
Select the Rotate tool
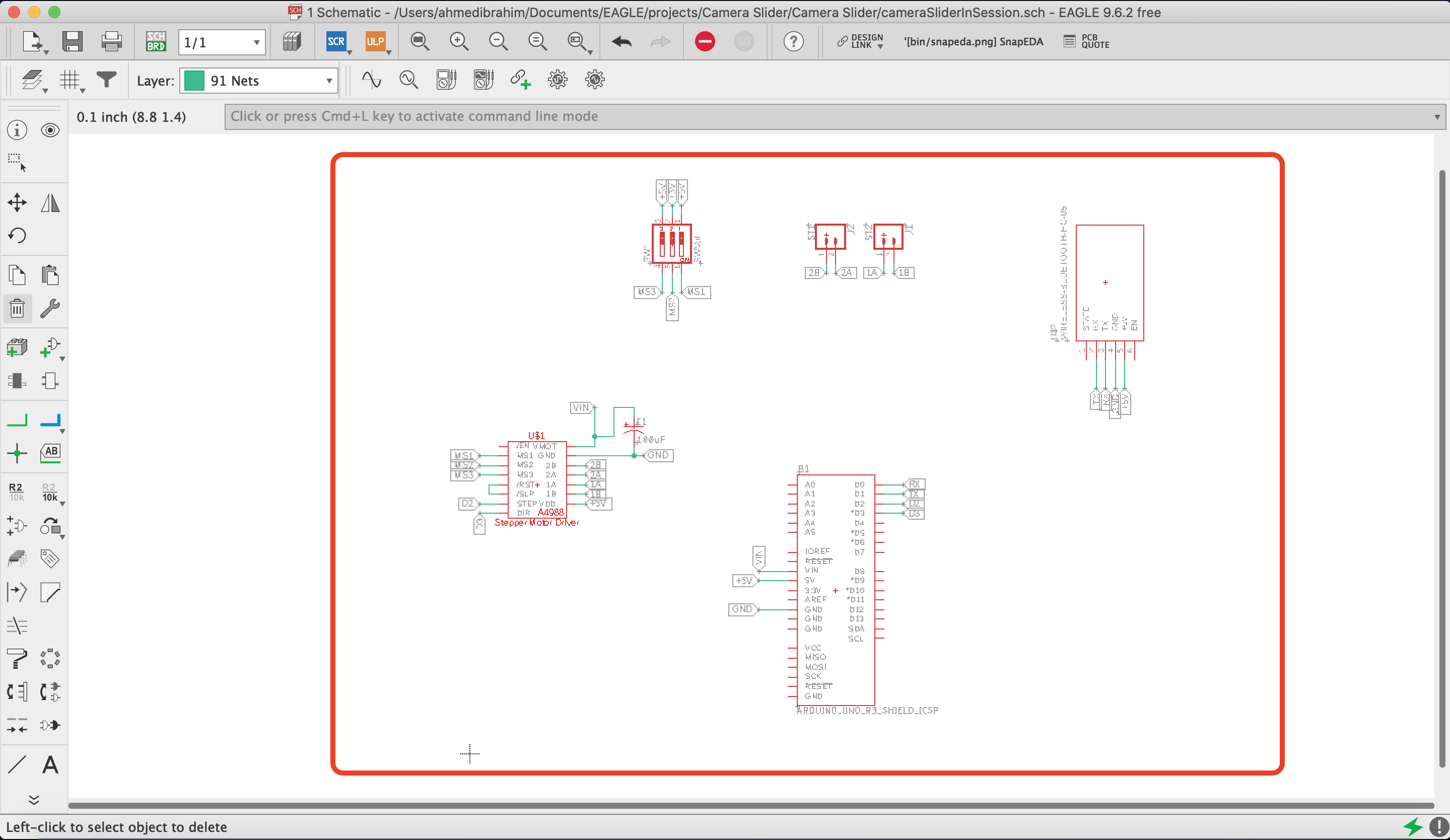click(17, 235)
